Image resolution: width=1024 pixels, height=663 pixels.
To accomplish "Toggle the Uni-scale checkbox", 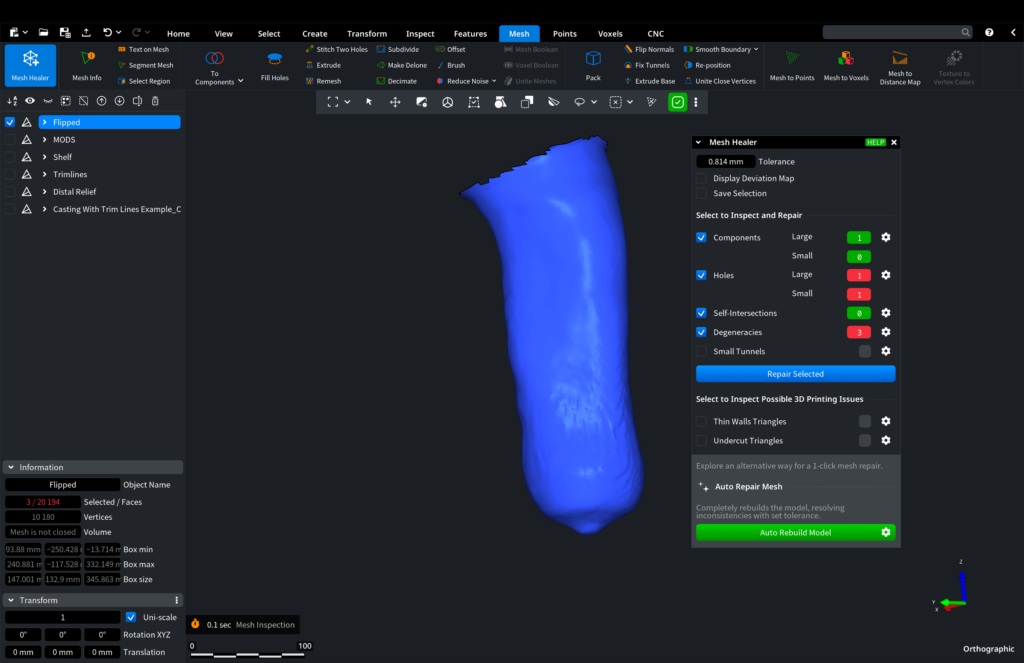I will [x=131, y=617].
